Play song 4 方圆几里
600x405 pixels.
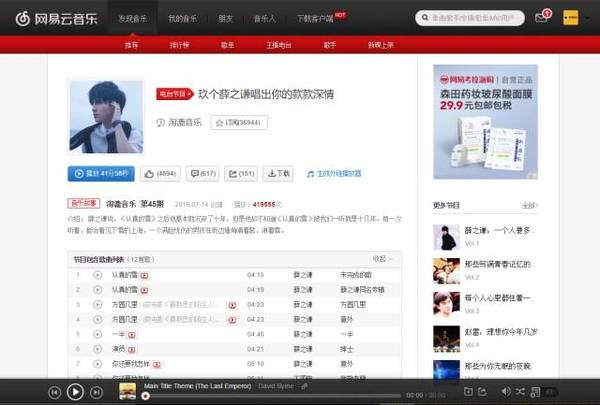(x=98, y=319)
